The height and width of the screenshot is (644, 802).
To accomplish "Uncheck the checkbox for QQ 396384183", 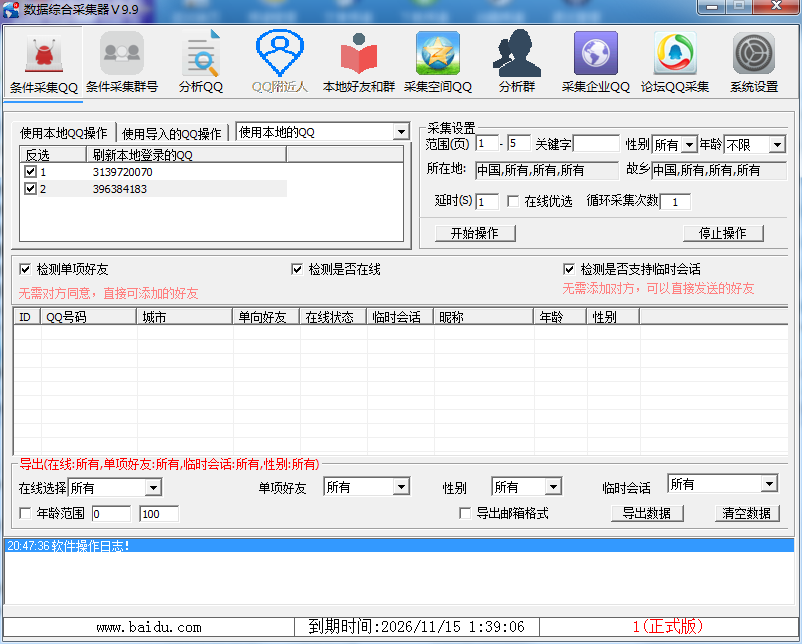I will click(x=30, y=189).
